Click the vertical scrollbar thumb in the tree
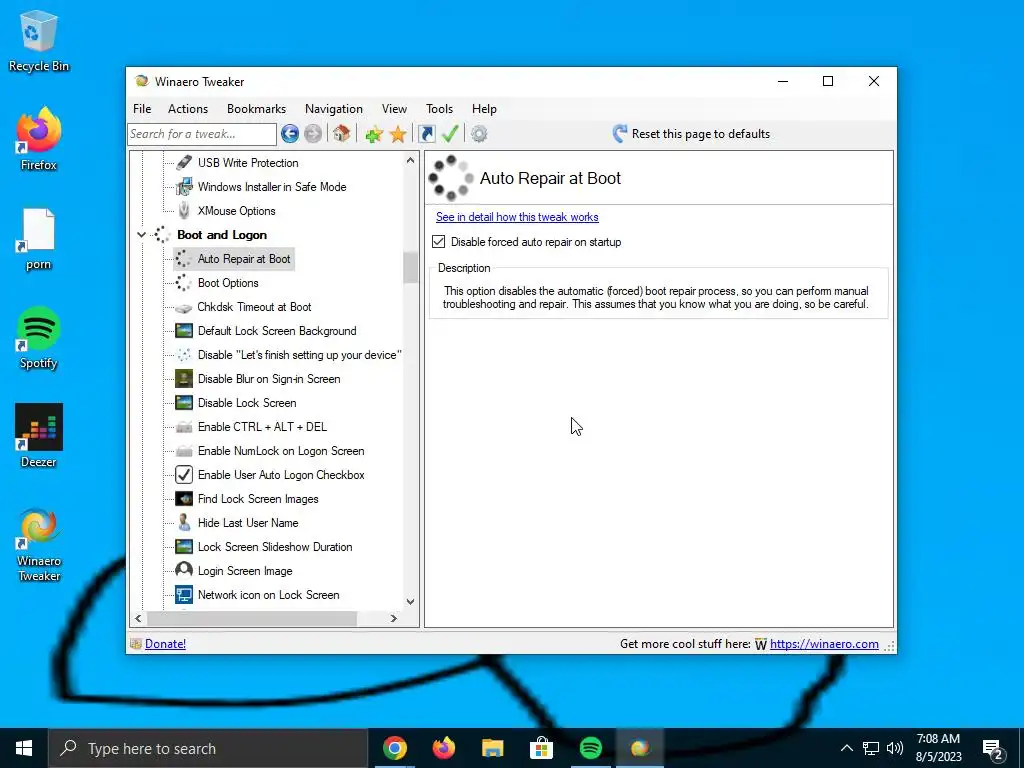The image size is (1024, 768). [x=410, y=268]
